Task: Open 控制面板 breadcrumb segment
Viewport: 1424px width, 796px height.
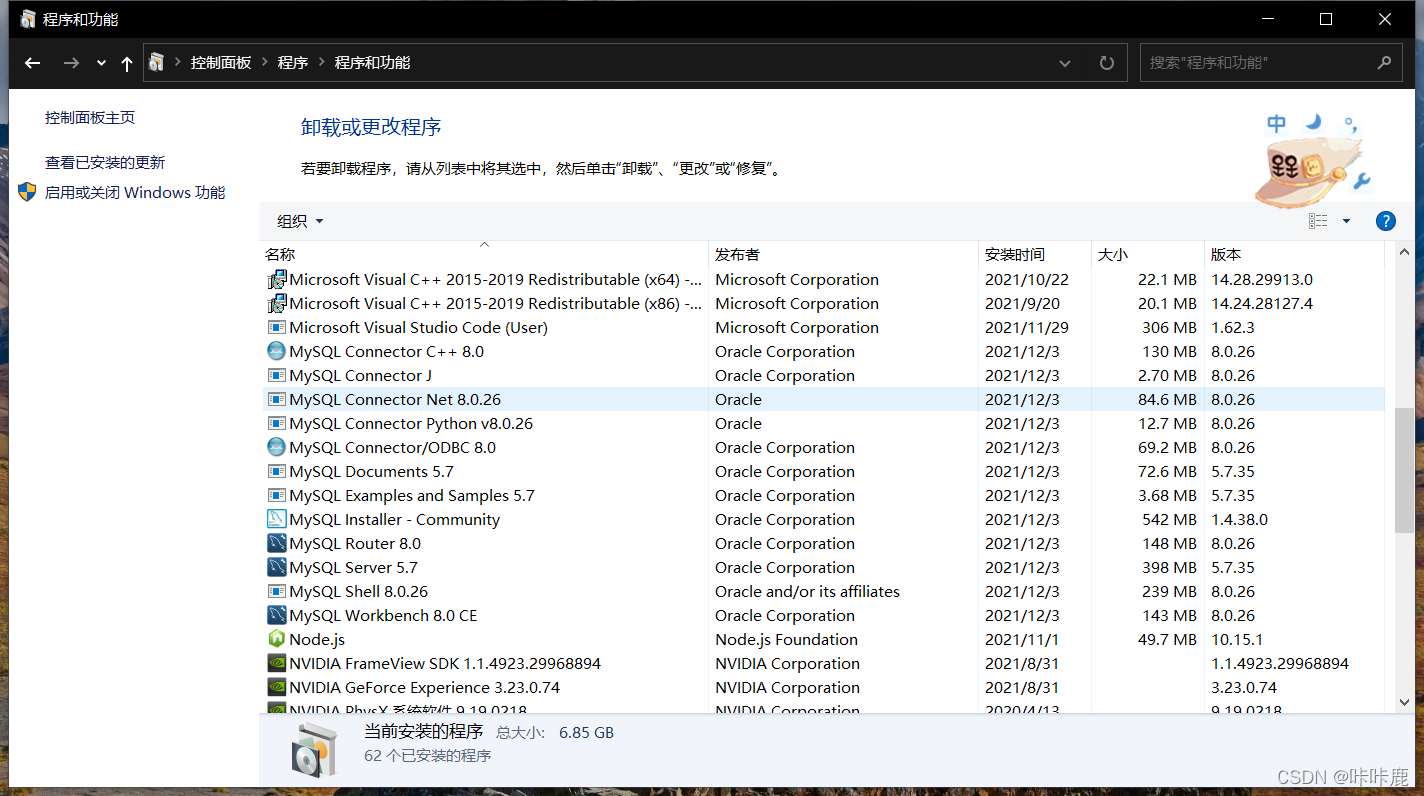Action: (x=221, y=62)
